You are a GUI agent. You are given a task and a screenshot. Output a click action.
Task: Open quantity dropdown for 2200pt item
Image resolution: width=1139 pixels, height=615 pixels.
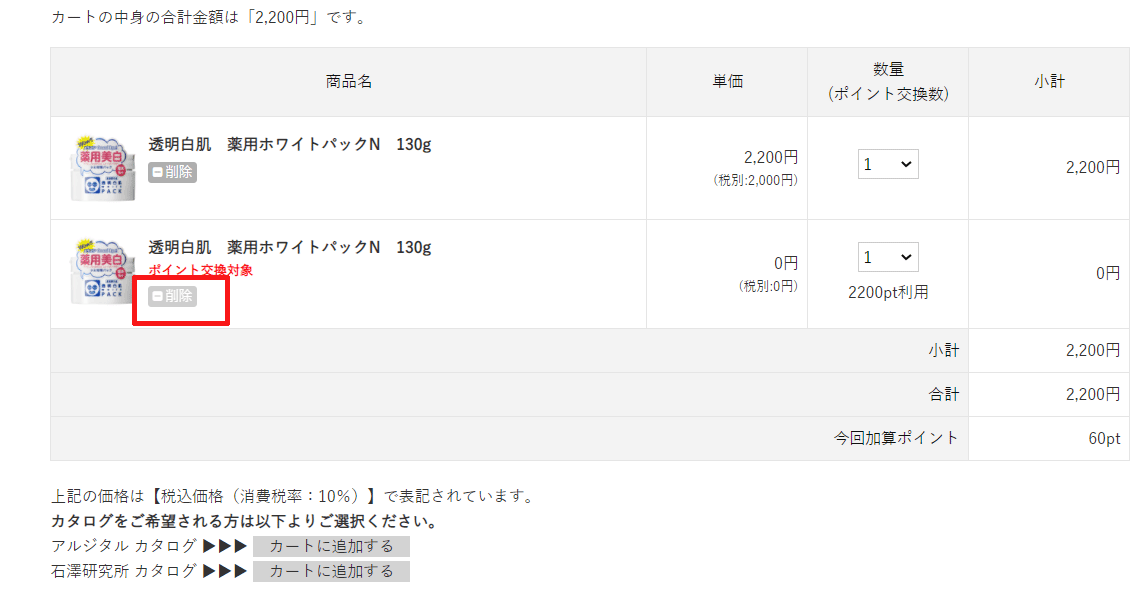coord(888,257)
